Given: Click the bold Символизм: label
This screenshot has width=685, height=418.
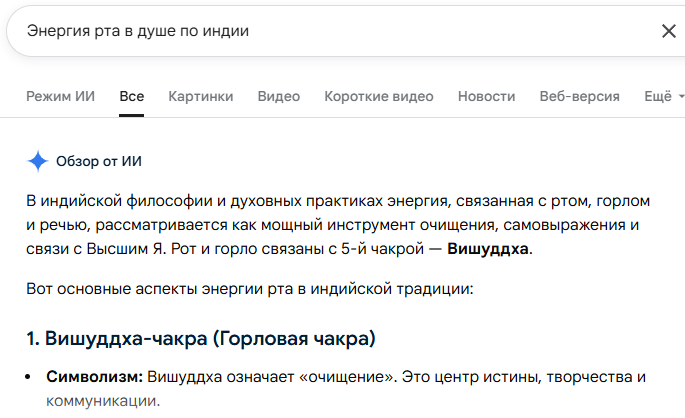Looking at the screenshot, I should 95,377.
